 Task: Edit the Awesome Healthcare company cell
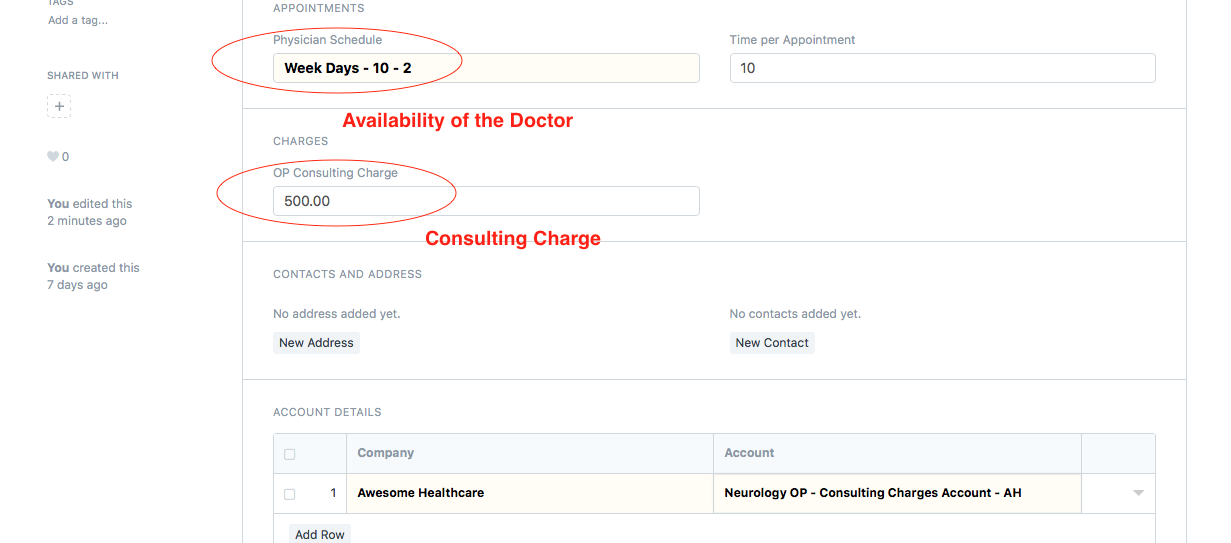(530, 493)
